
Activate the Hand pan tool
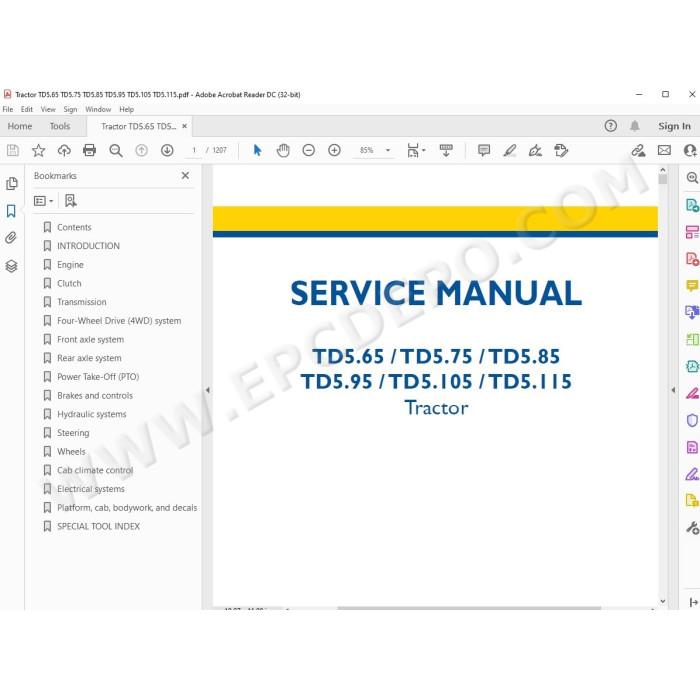click(283, 150)
